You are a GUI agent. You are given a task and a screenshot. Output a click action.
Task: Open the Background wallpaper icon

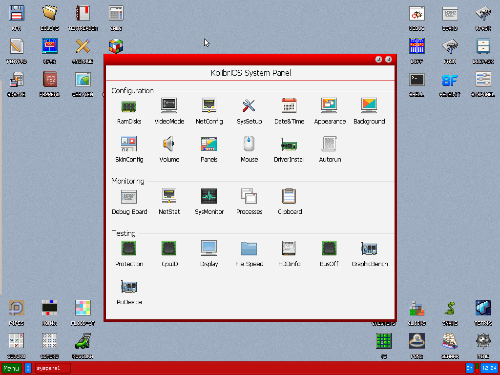tap(369, 106)
